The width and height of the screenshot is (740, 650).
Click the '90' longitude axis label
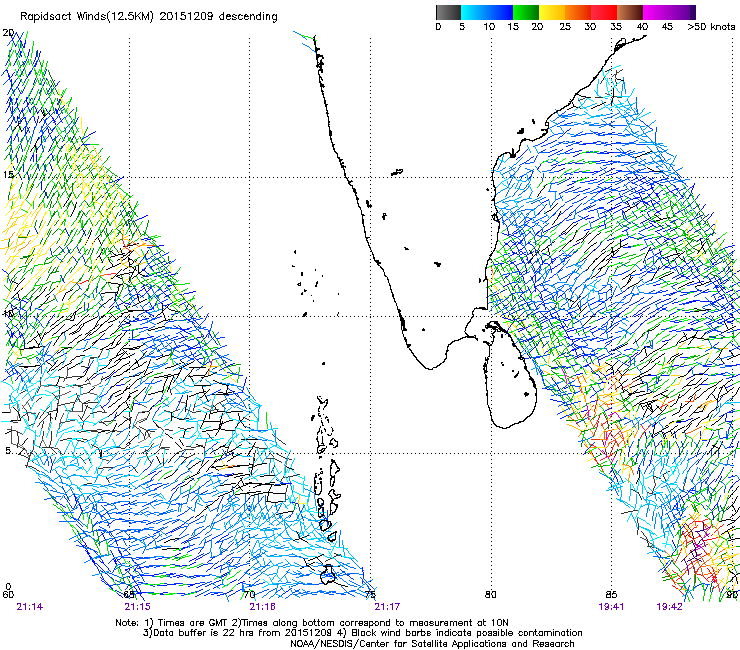point(732,595)
